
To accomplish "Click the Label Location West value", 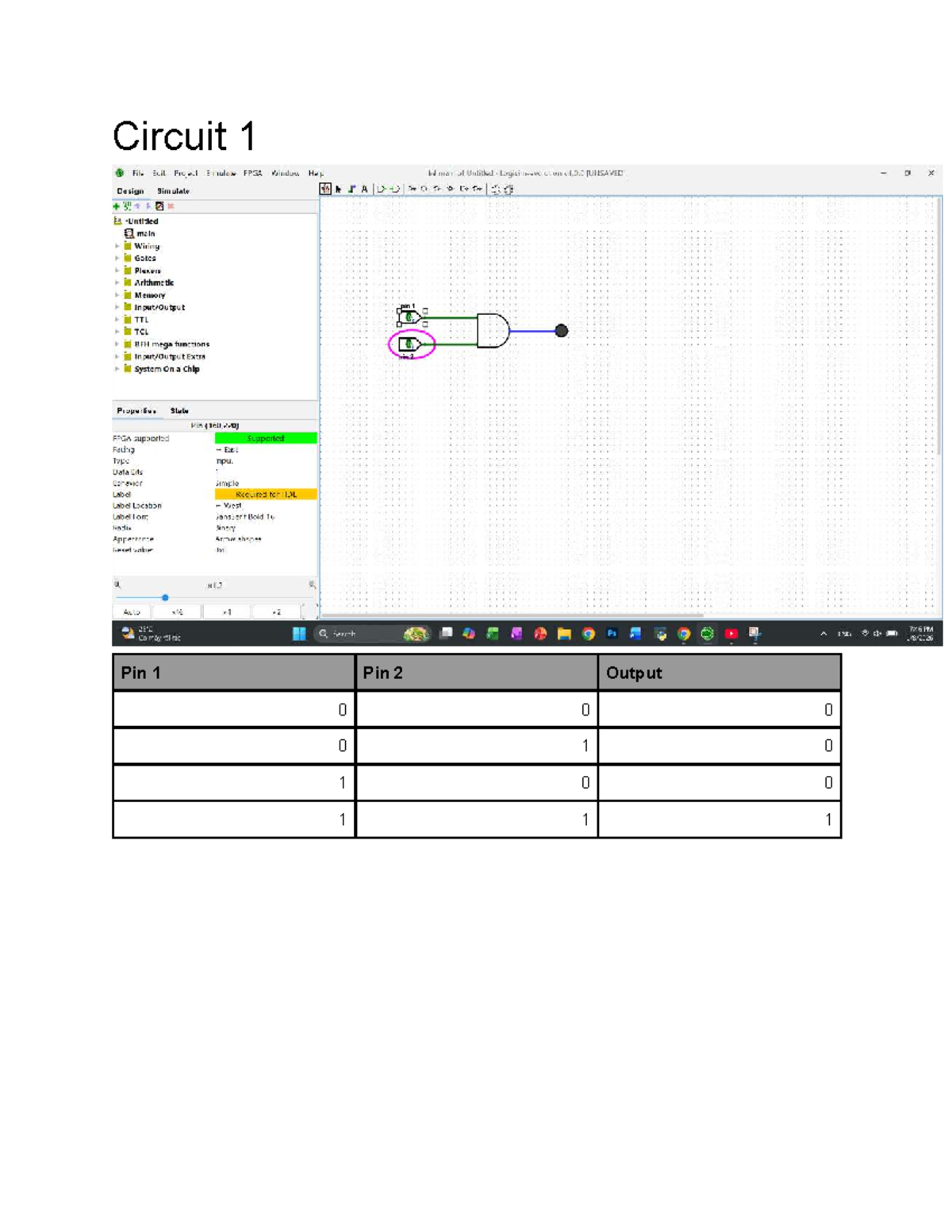I will pyautogui.click(x=266, y=505).
